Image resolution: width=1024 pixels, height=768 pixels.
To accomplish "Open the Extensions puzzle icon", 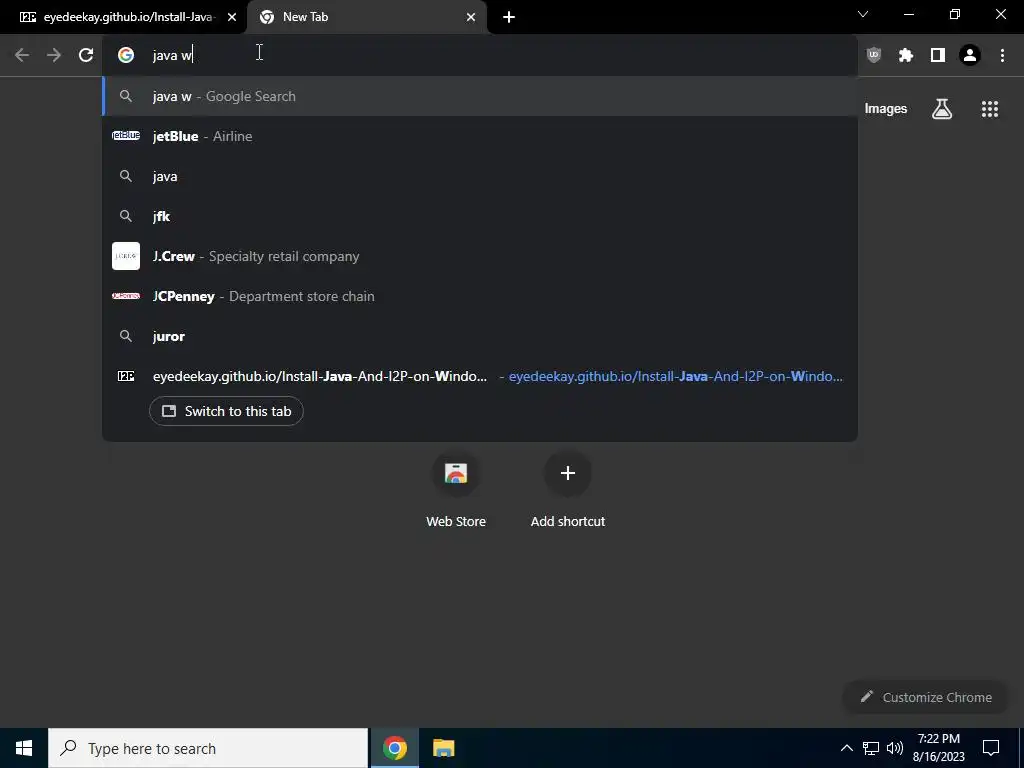I will [905, 55].
